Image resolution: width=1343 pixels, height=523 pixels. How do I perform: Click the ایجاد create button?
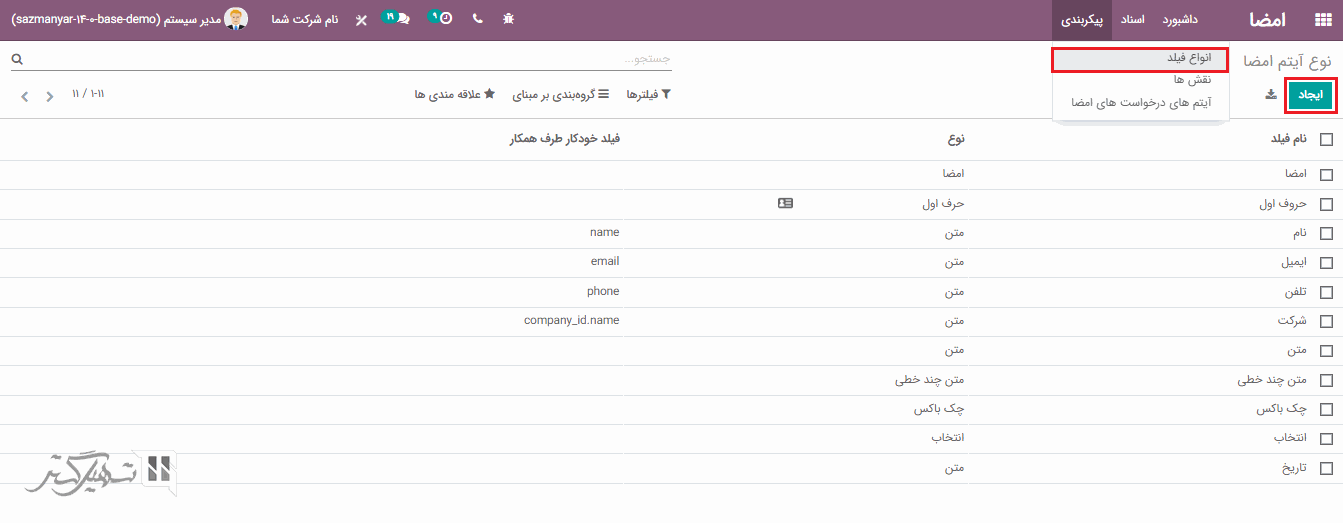[1310, 94]
